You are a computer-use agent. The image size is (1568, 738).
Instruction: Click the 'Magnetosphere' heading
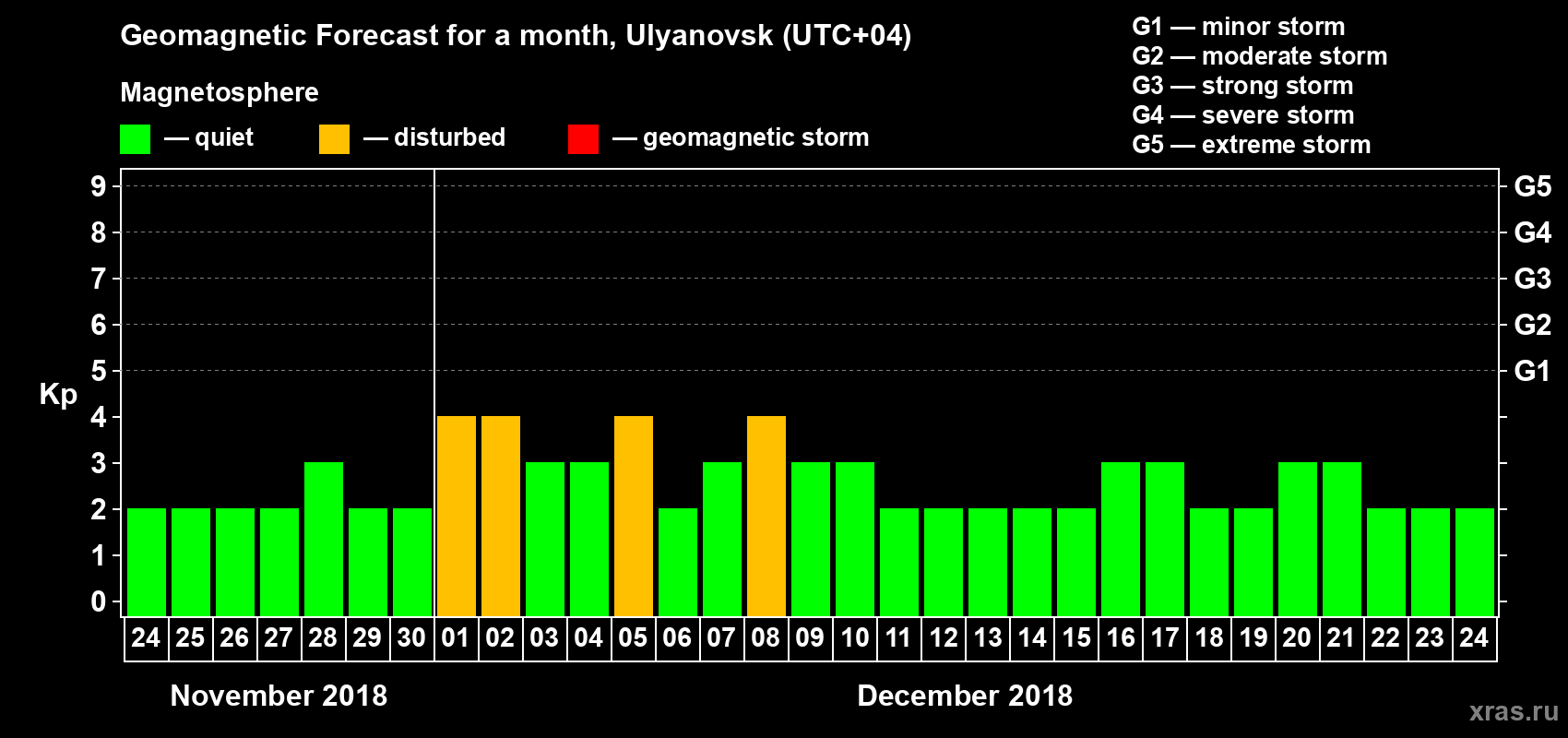[220, 93]
